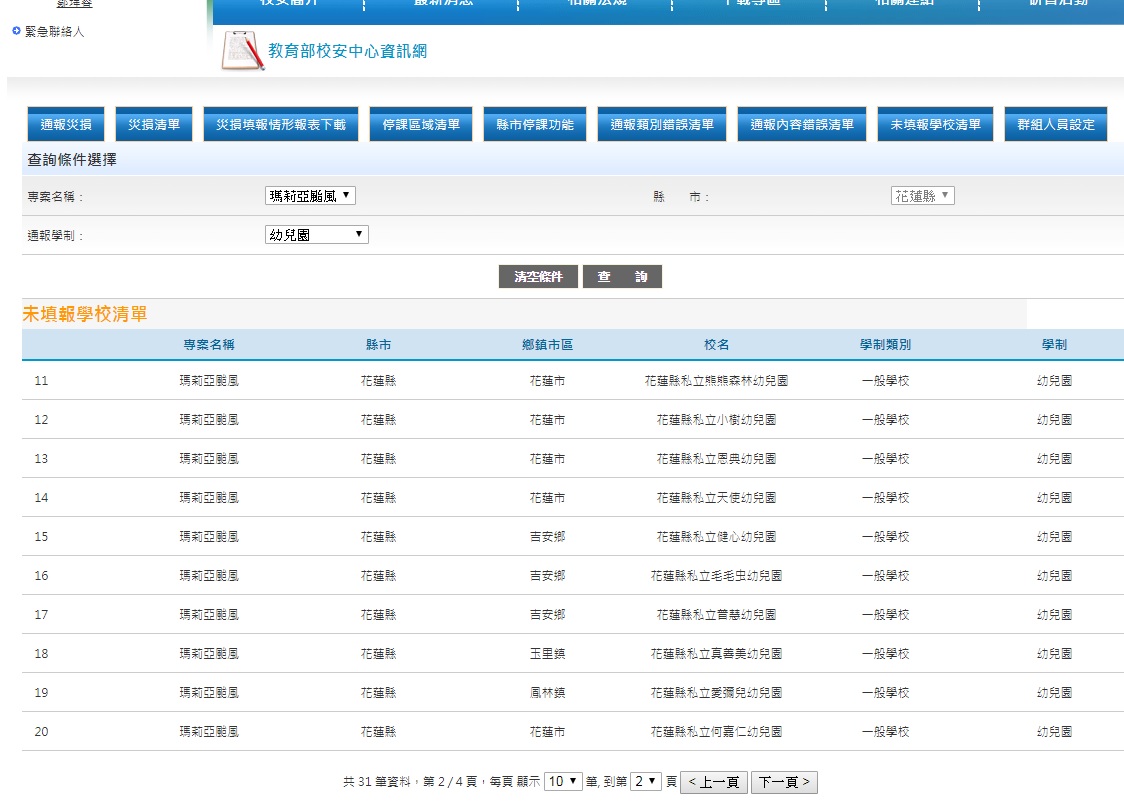Open the 緊急聯絡人 sidebar link

point(55,32)
